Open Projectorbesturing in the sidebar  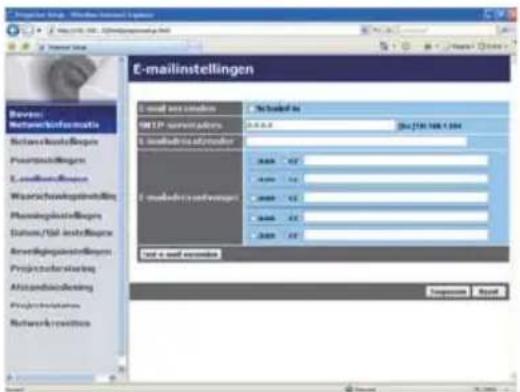[53, 268]
